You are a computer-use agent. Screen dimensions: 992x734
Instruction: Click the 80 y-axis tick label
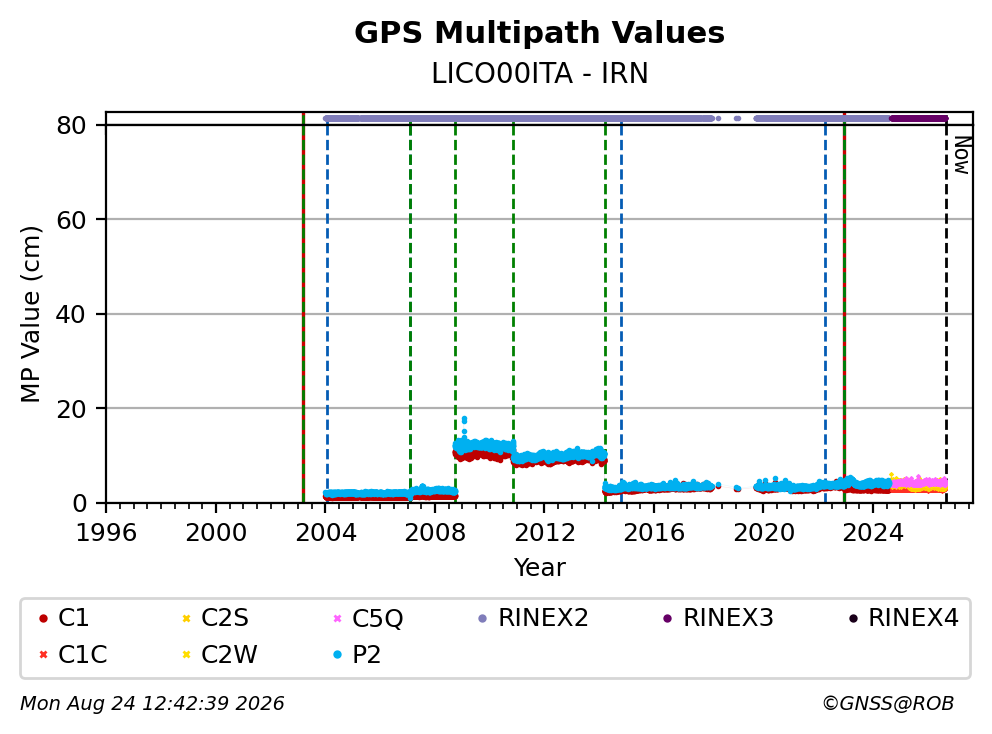pos(71,125)
